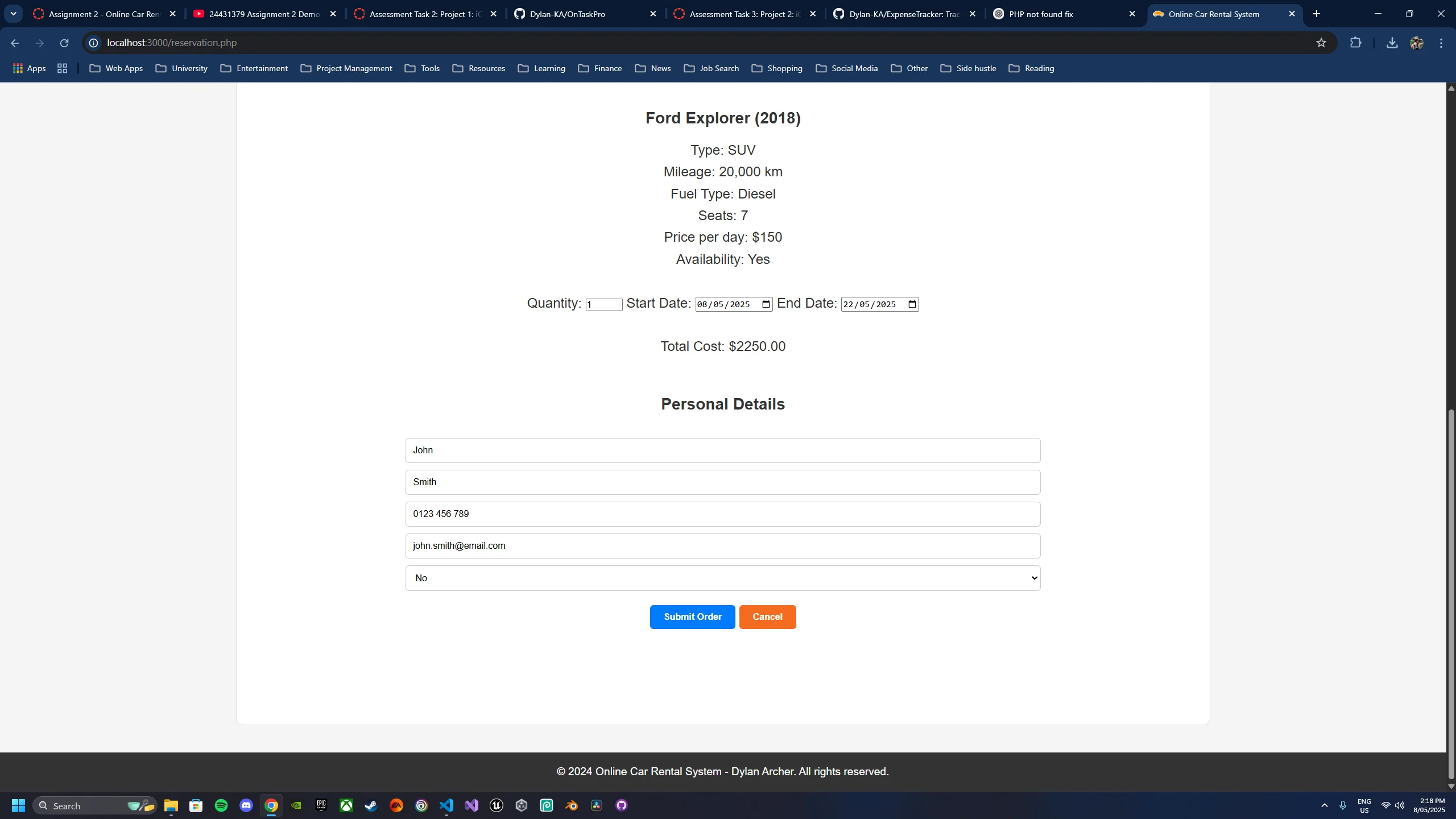Screen dimensions: 1456x819
Task: Open the browser Extensions puzzle icon
Action: [1356, 43]
